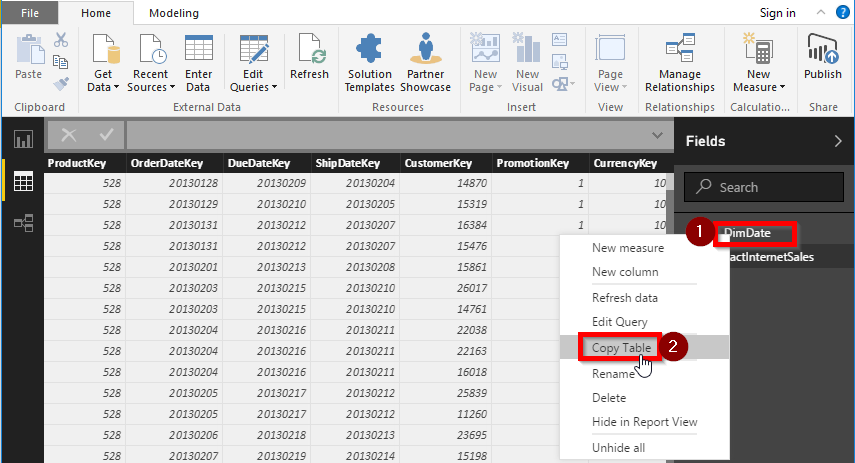Viewport: 855px width, 463px height.
Task: Click the Manage Relationships icon
Action: (x=680, y=48)
